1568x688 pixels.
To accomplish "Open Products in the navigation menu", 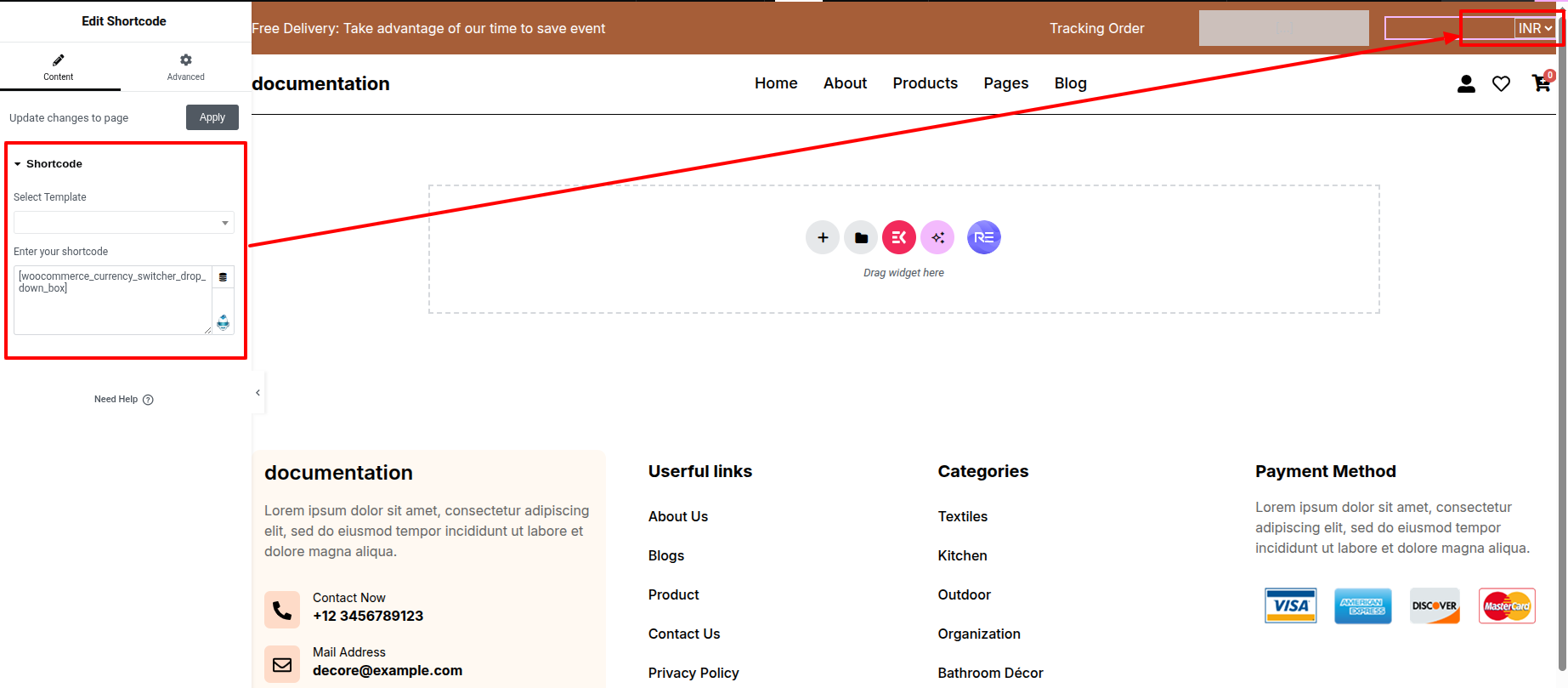I will (925, 83).
